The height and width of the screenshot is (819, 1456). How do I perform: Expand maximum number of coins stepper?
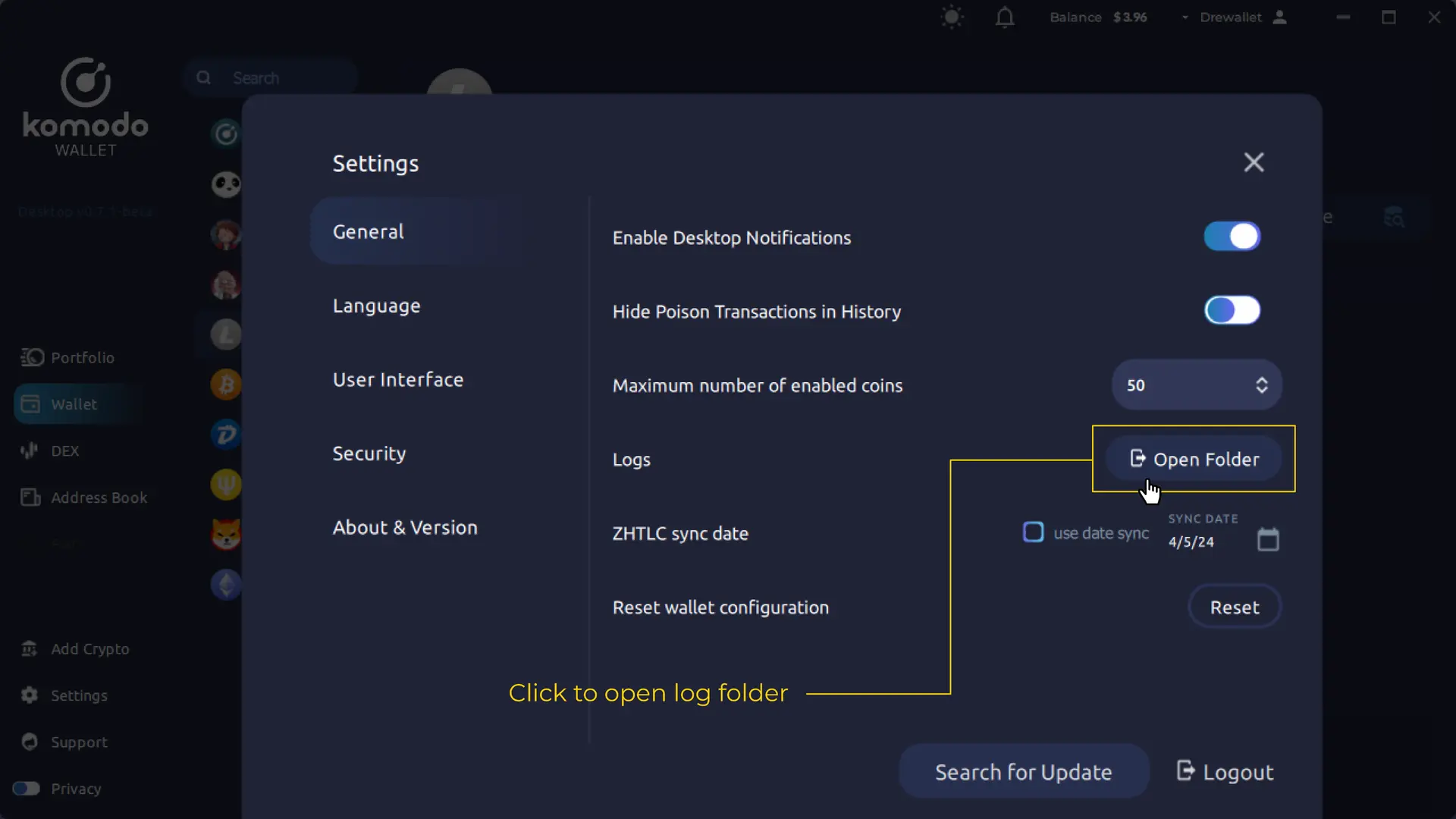[1262, 385]
